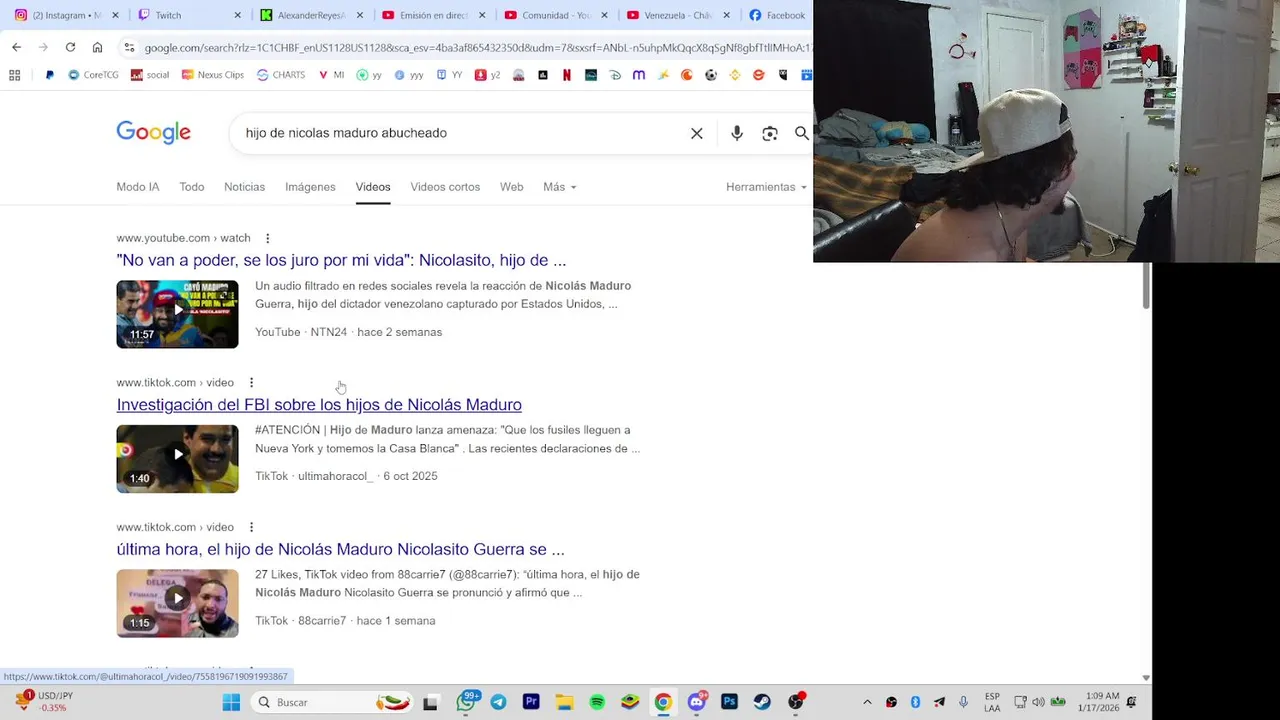Viewport: 1280px width, 720px height.
Task: Open "No van a poder" YouTube result
Action: pyautogui.click(x=341, y=260)
